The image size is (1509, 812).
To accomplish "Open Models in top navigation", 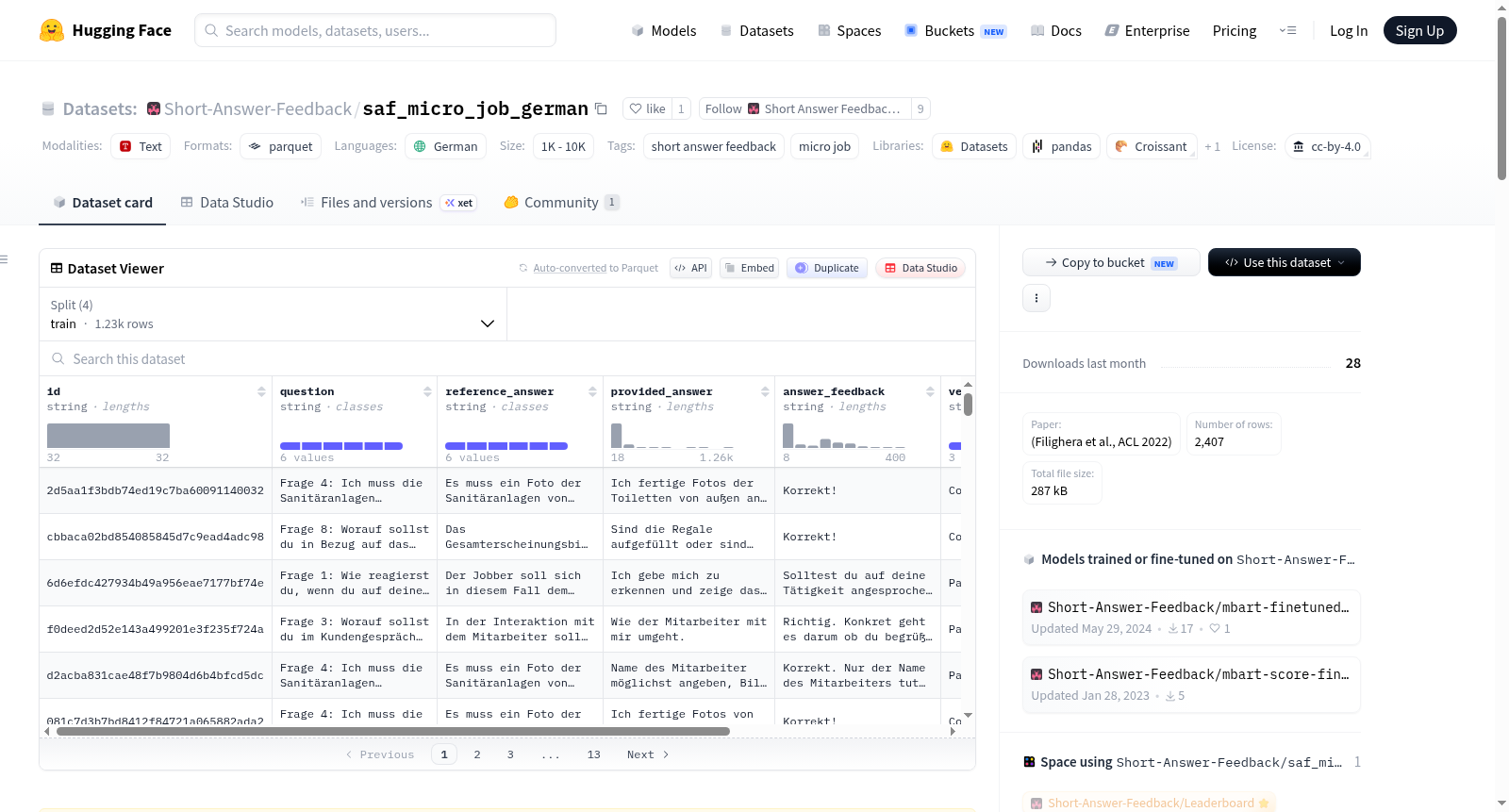I will pos(664,30).
